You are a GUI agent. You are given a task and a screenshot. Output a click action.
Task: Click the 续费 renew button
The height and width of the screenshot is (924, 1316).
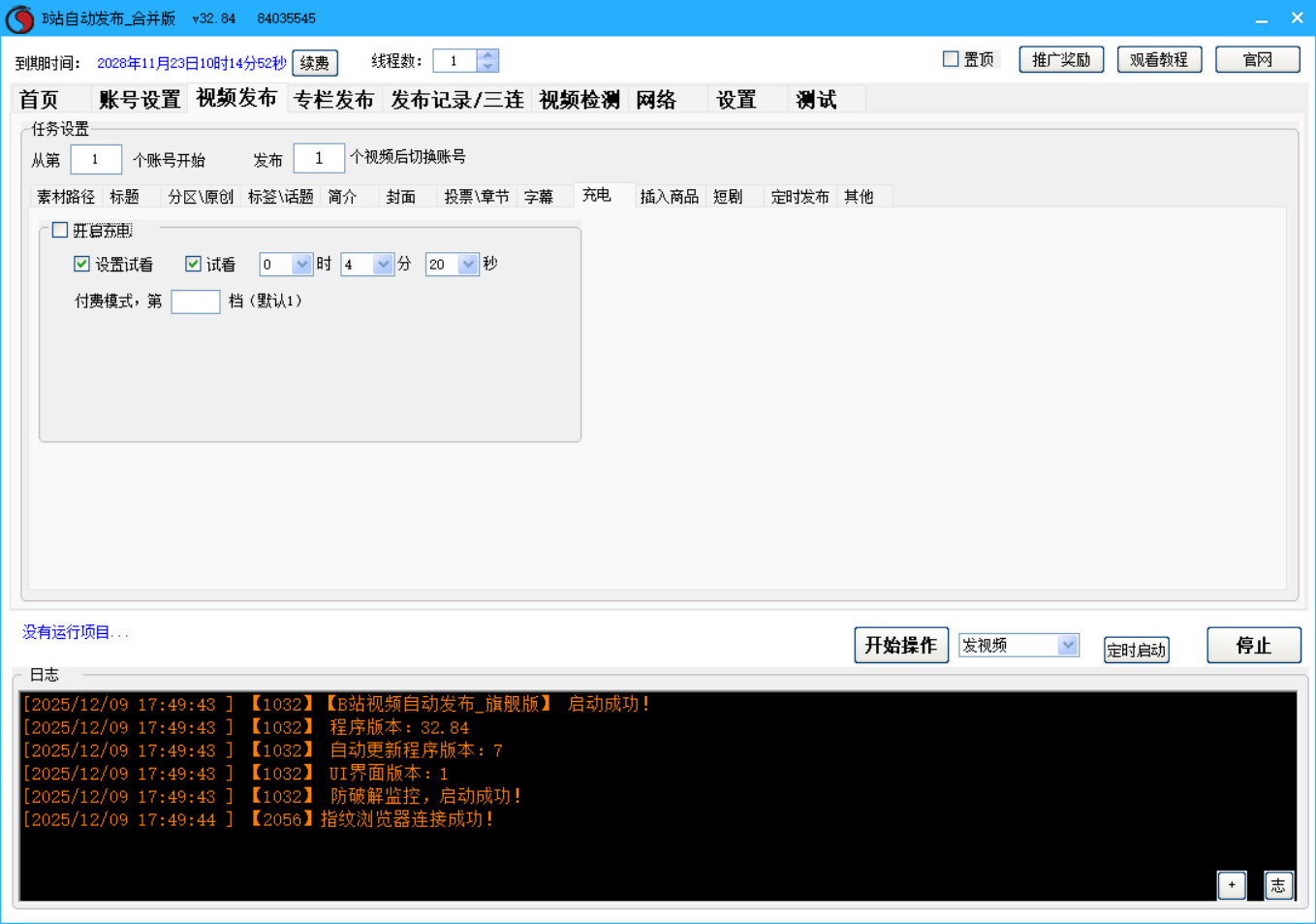pos(315,63)
